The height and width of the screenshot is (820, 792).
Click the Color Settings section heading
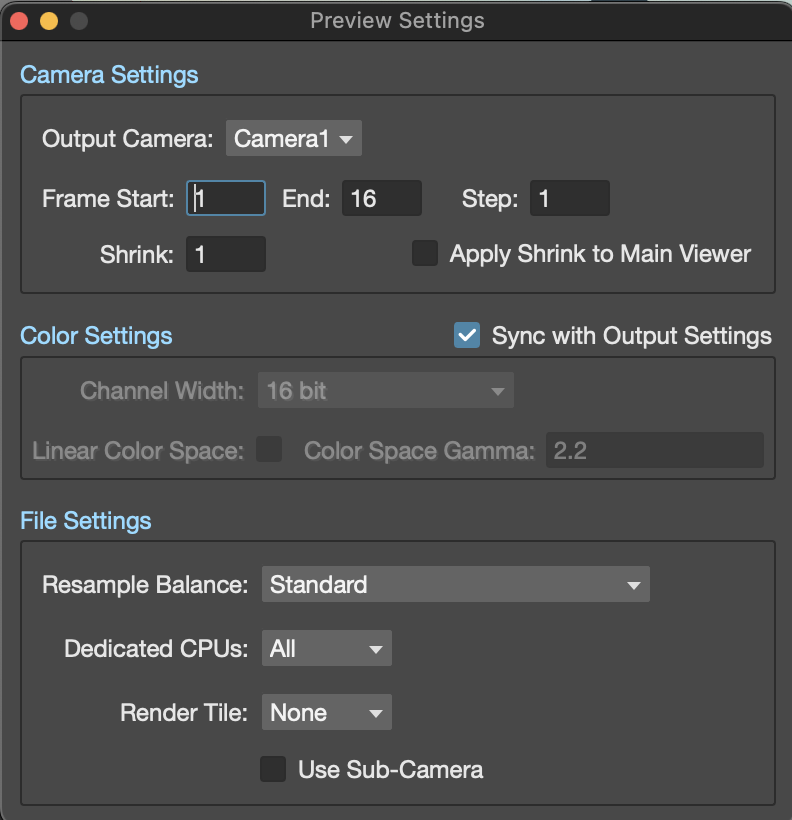pos(96,336)
